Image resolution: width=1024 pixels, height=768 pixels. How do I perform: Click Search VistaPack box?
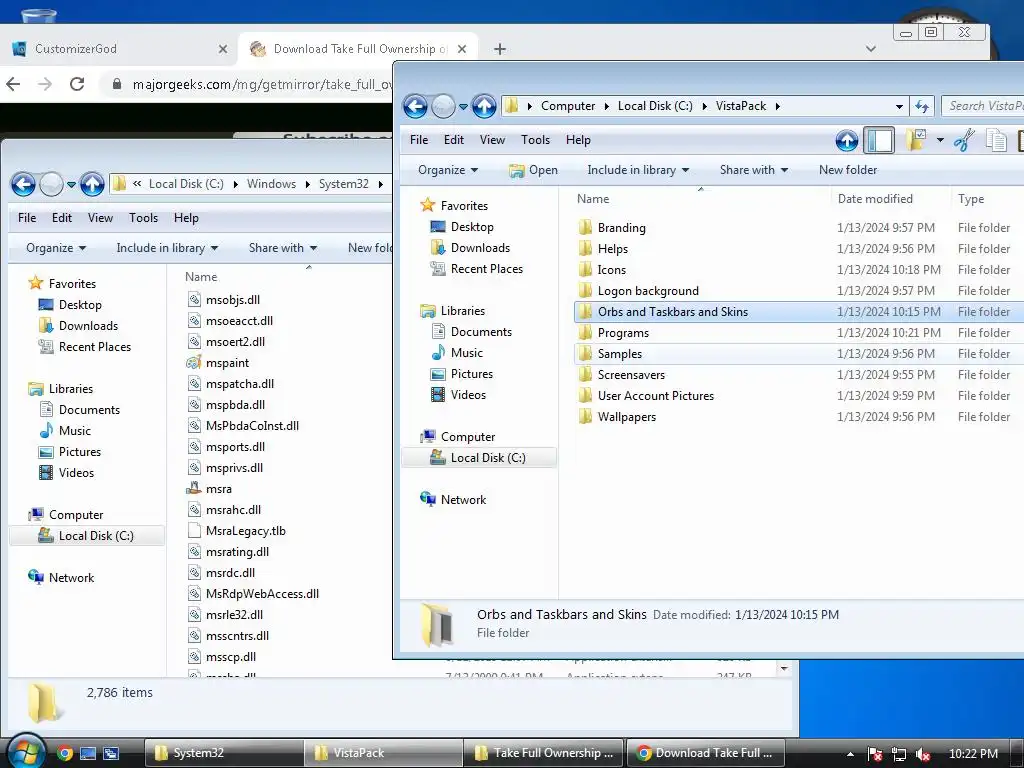983,106
